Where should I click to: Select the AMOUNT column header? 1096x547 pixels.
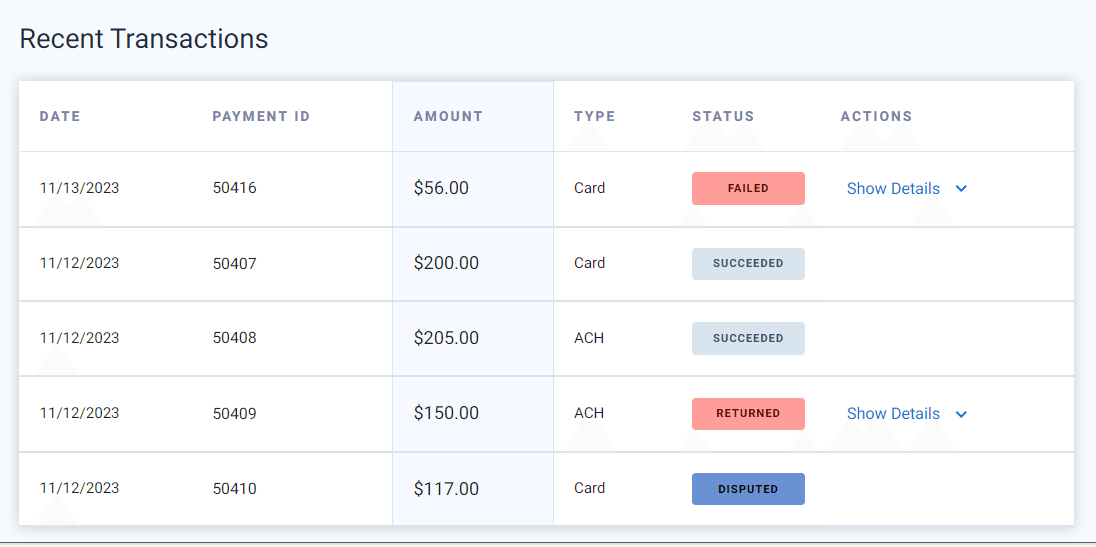point(448,117)
